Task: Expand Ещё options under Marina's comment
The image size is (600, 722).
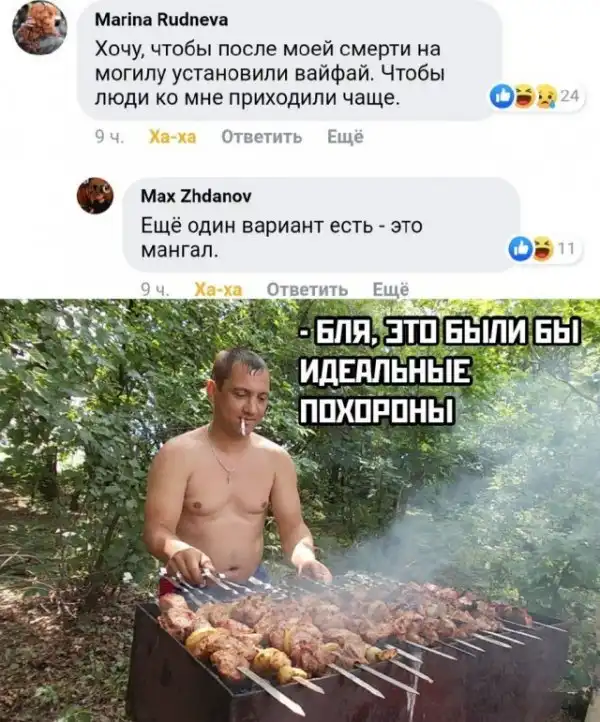Action: [345, 137]
